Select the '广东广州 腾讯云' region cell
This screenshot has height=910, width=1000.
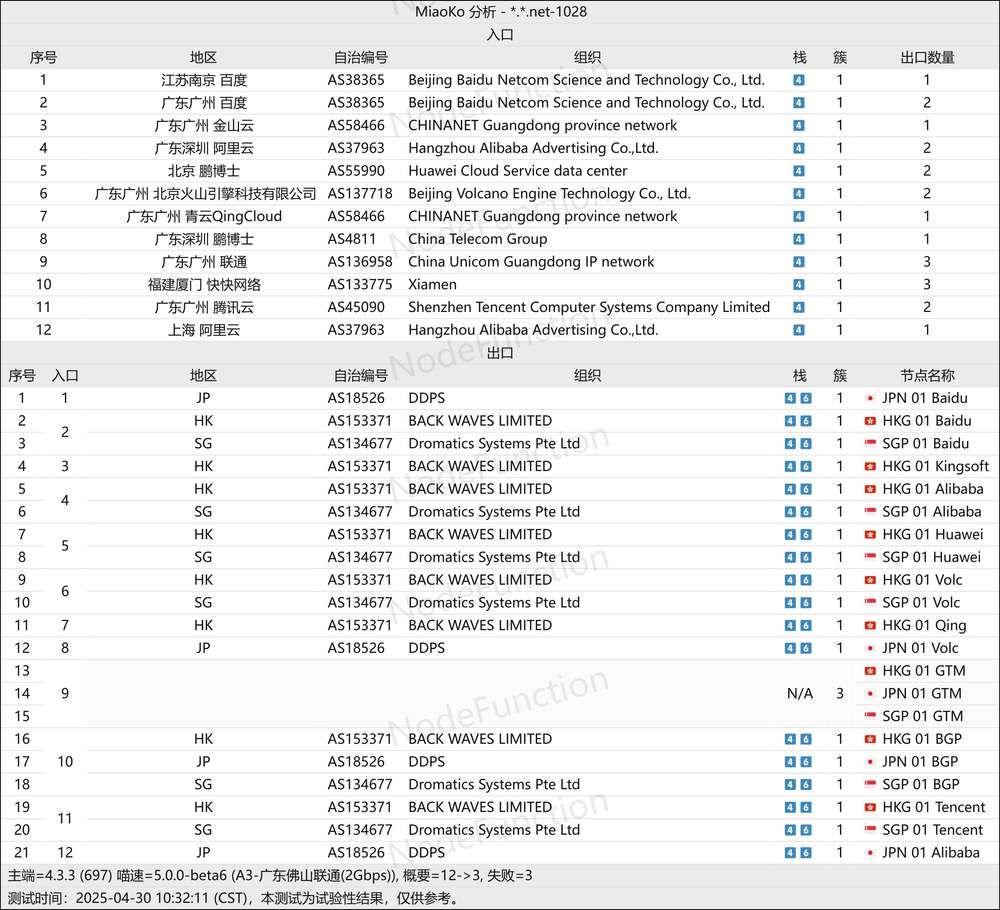pyautogui.click(x=204, y=307)
